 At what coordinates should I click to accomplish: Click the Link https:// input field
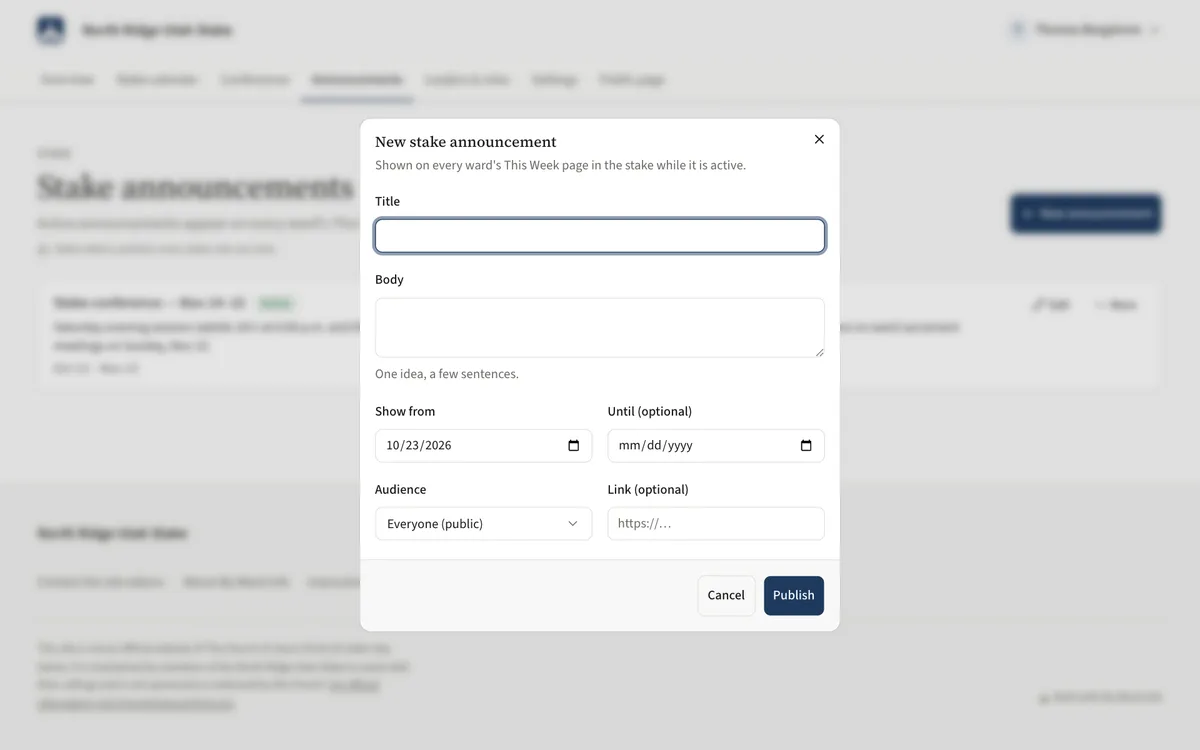click(x=716, y=524)
